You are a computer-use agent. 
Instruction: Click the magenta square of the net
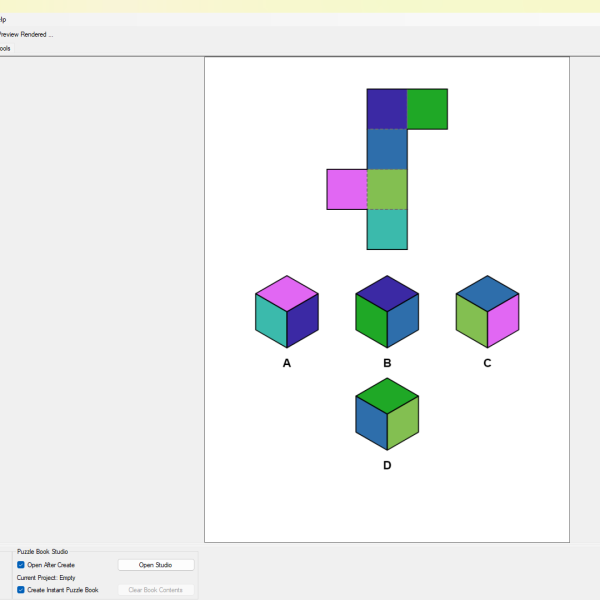tap(347, 189)
